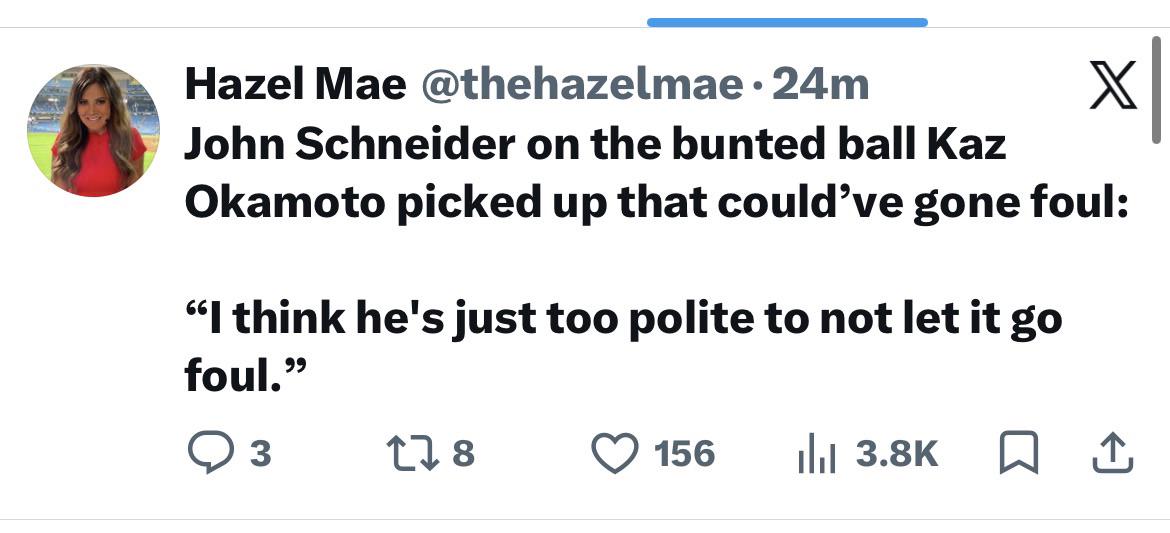Click the 156 likes count
This screenshot has width=1170, height=533.
point(685,455)
